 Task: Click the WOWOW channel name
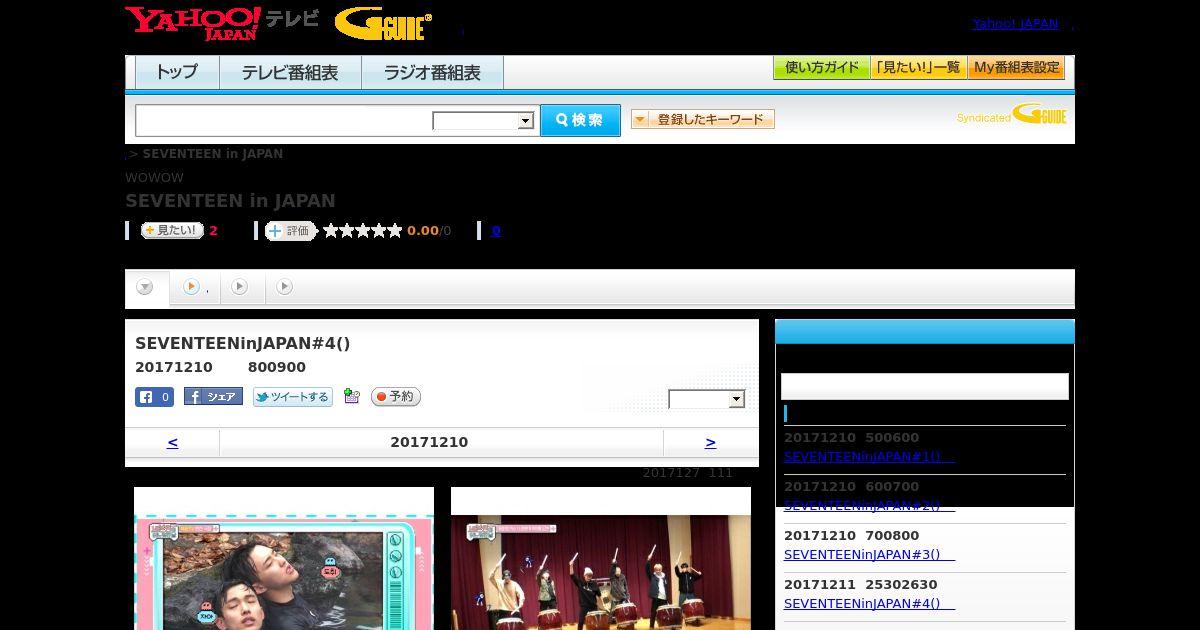coord(154,178)
